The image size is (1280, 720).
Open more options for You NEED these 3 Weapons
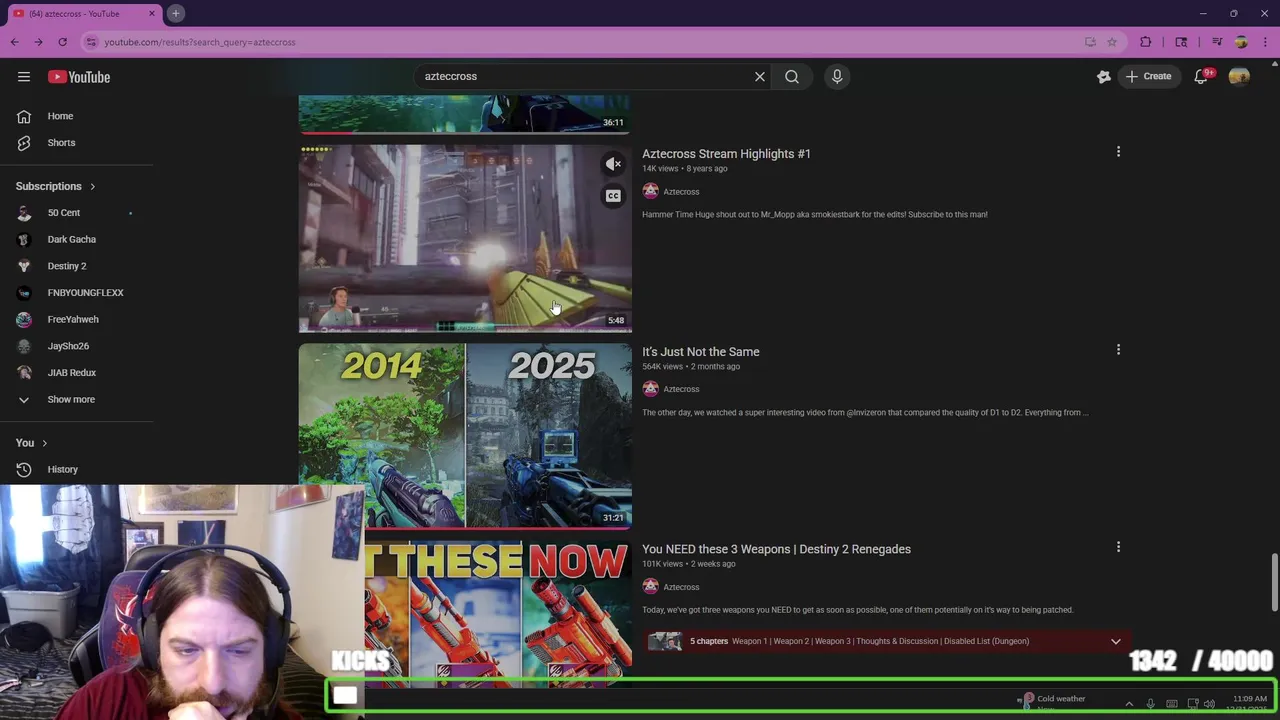1118,547
